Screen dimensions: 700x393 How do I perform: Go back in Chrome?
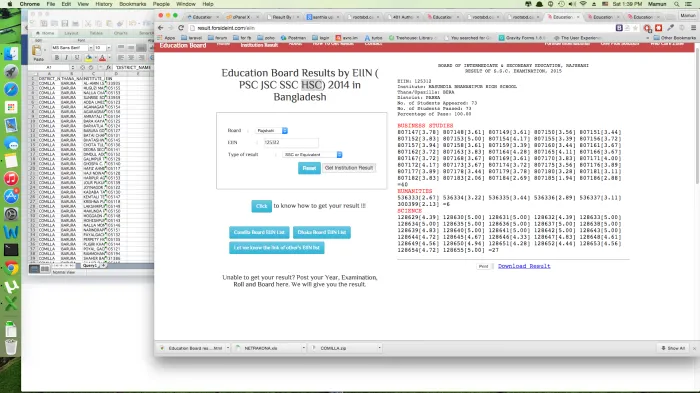pyautogui.click(x=161, y=28)
